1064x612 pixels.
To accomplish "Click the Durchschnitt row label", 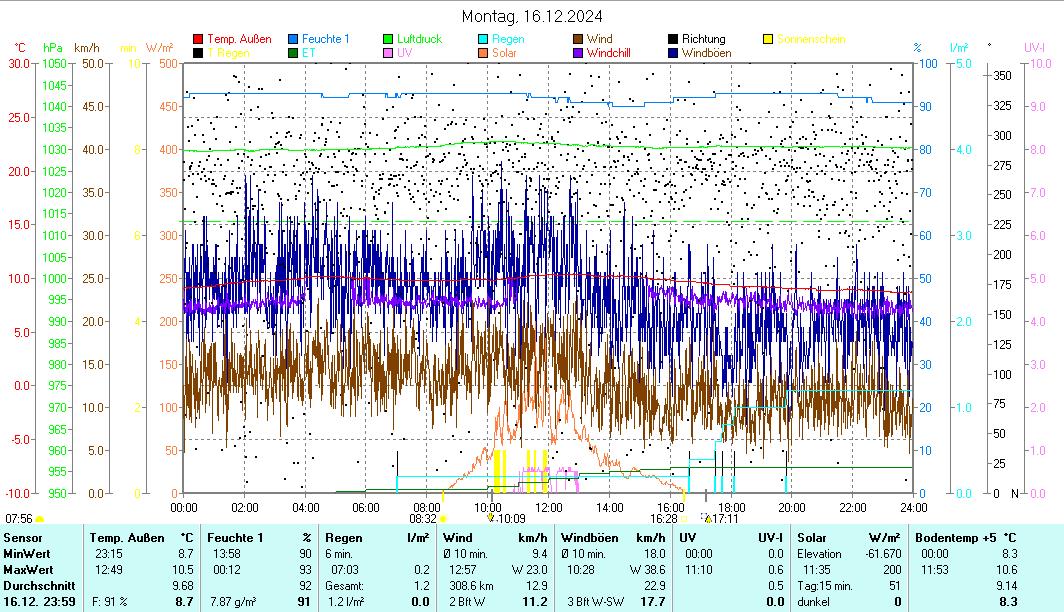I will pos(37,584).
